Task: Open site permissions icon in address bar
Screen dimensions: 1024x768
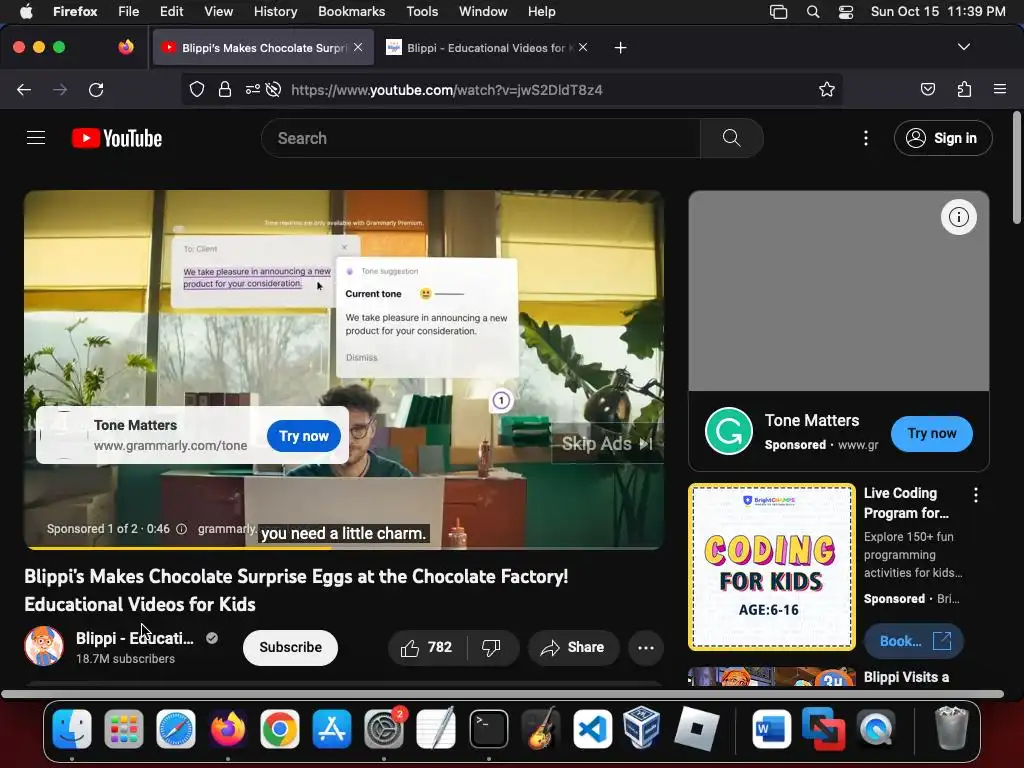Action: tap(253, 89)
